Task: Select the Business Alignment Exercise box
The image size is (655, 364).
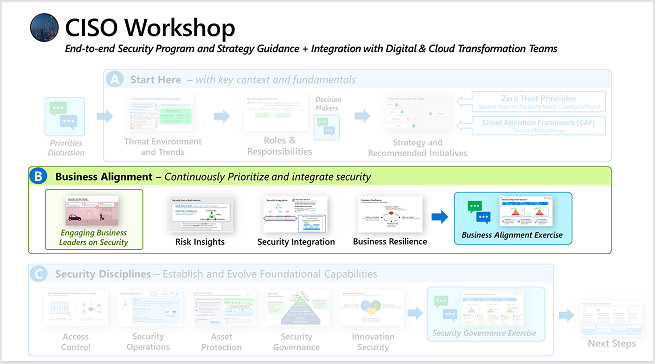Action: point(513,219)
